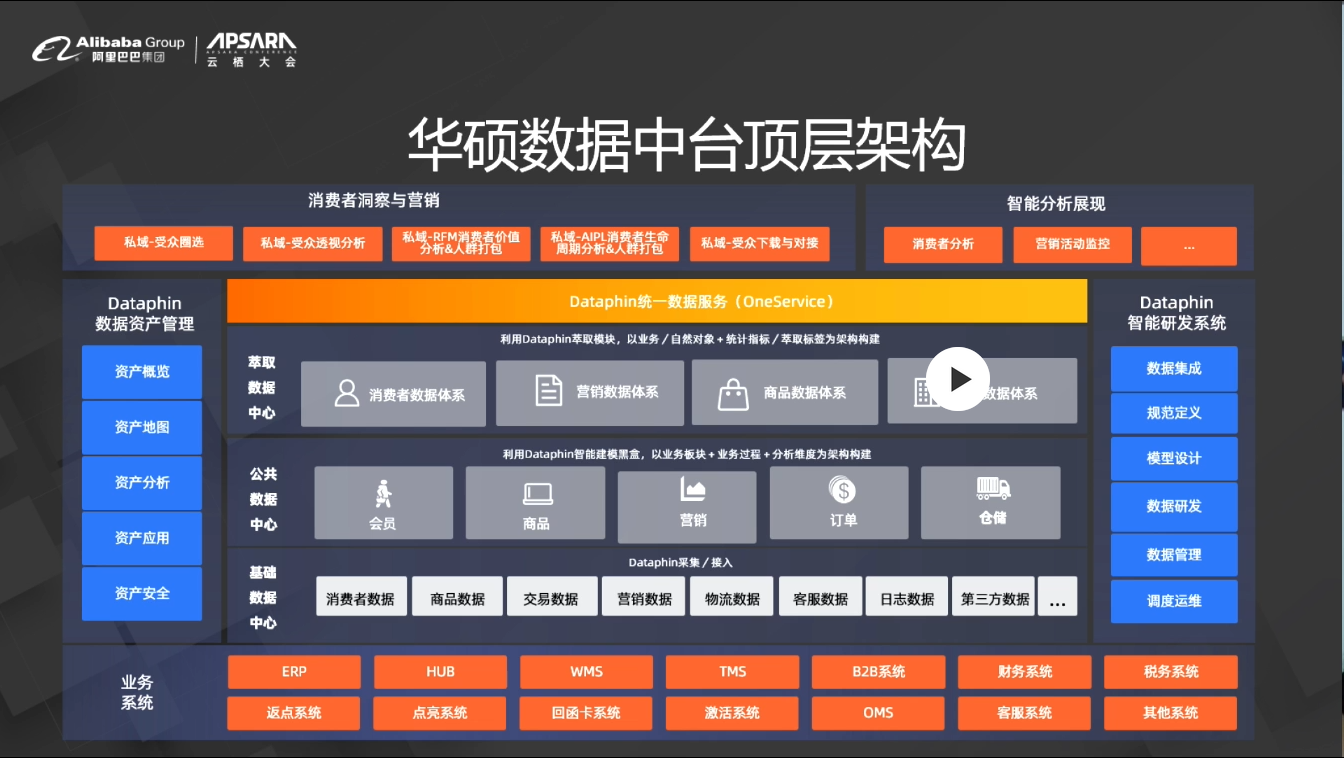Click the 华硕数据中台顶层架构 title
Screen dimensions: 1344x758
pyautogui.click(x=686, y=146)
